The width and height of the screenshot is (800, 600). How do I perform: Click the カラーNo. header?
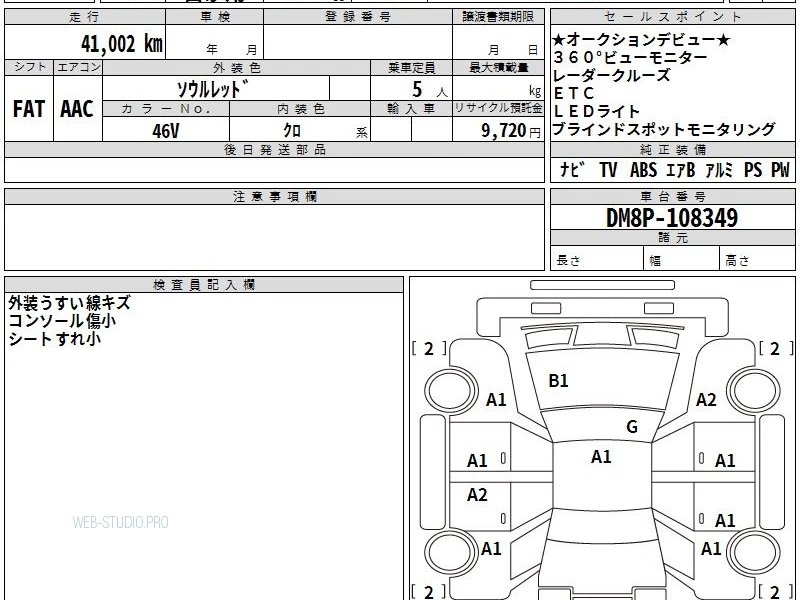click(166, 109)
